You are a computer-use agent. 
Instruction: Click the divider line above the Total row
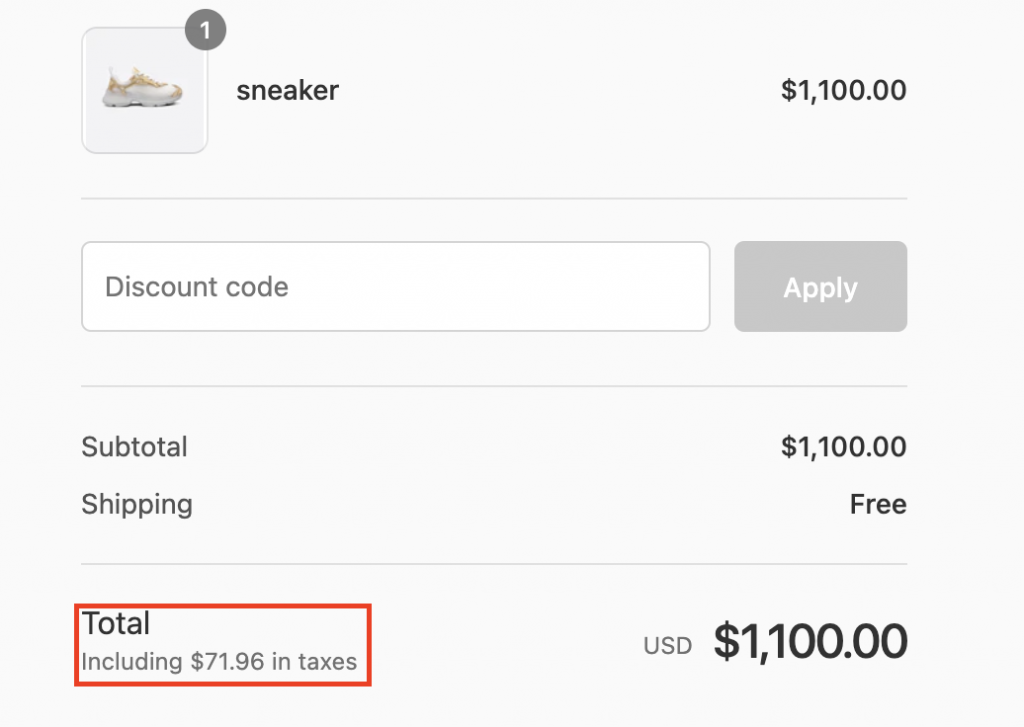point(494,564)
